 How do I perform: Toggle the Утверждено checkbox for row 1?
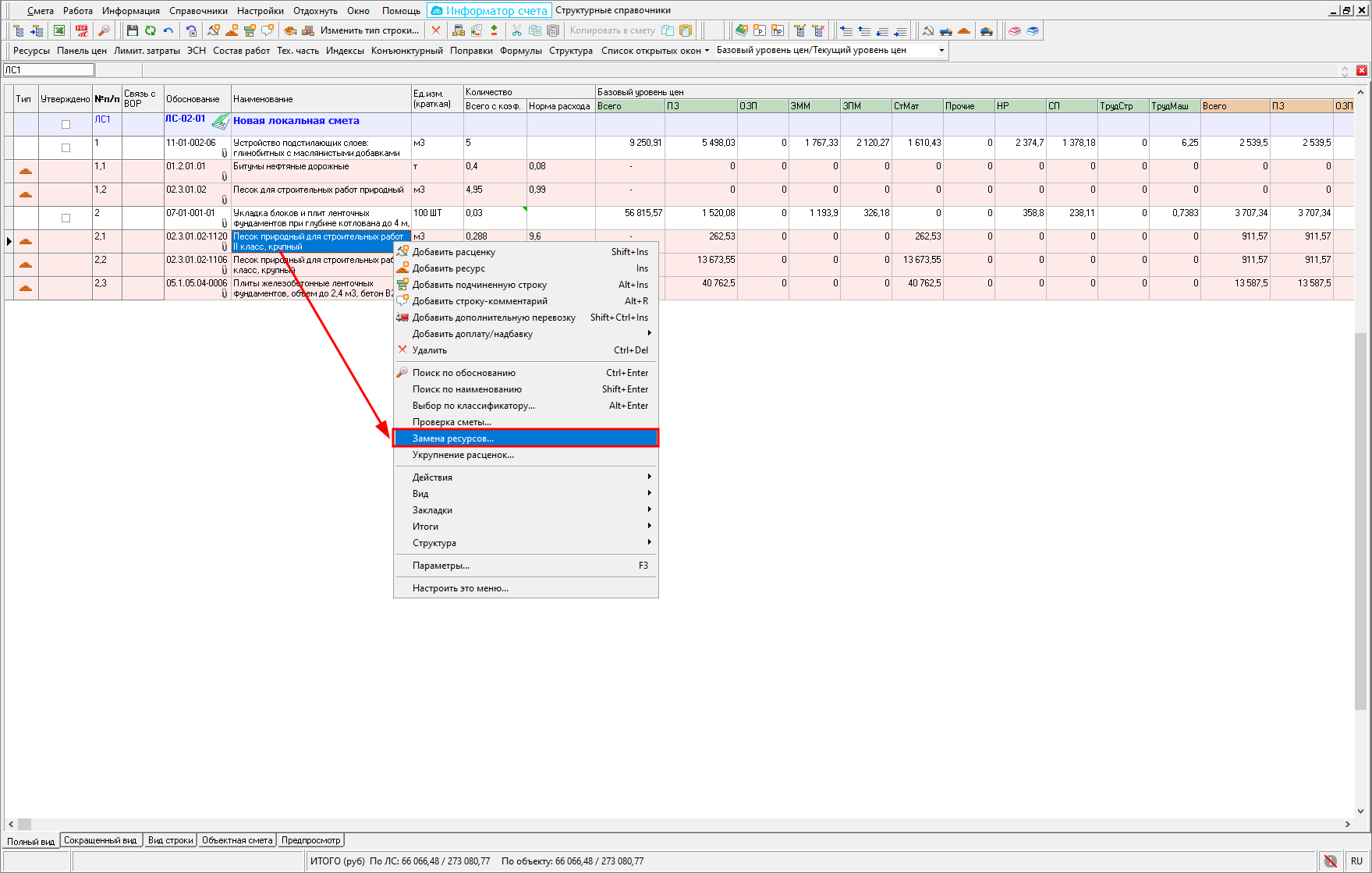pyautogui.click(x=66, y=147)
